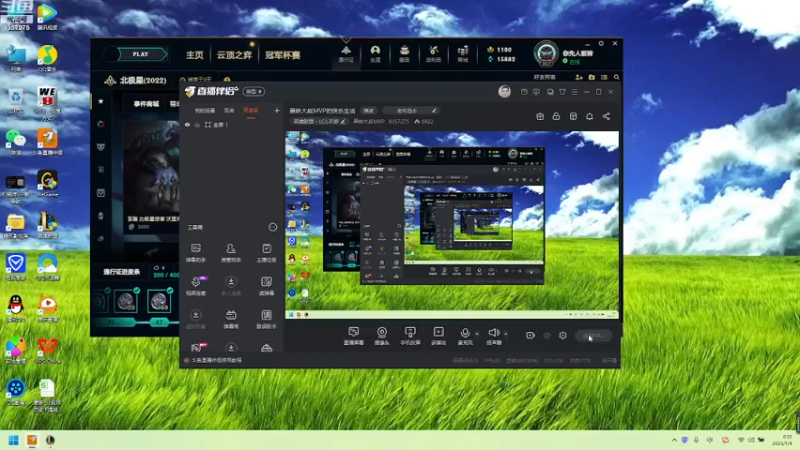Open WeChat desktop icon
Image resolution: width=800 pixels, height=450 pixels.
16,142
